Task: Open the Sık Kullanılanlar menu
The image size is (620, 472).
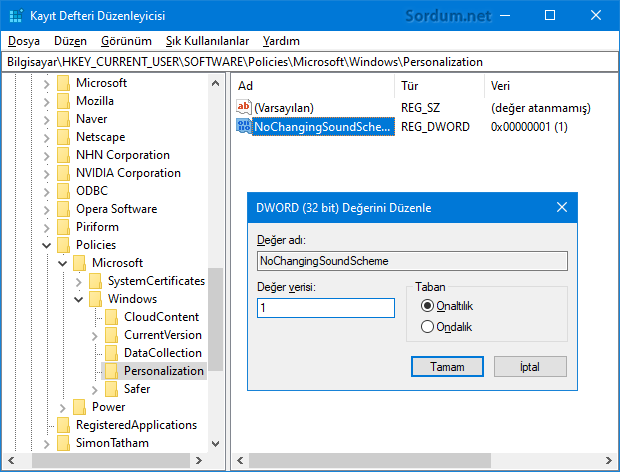Action: (x=207, y=41)
